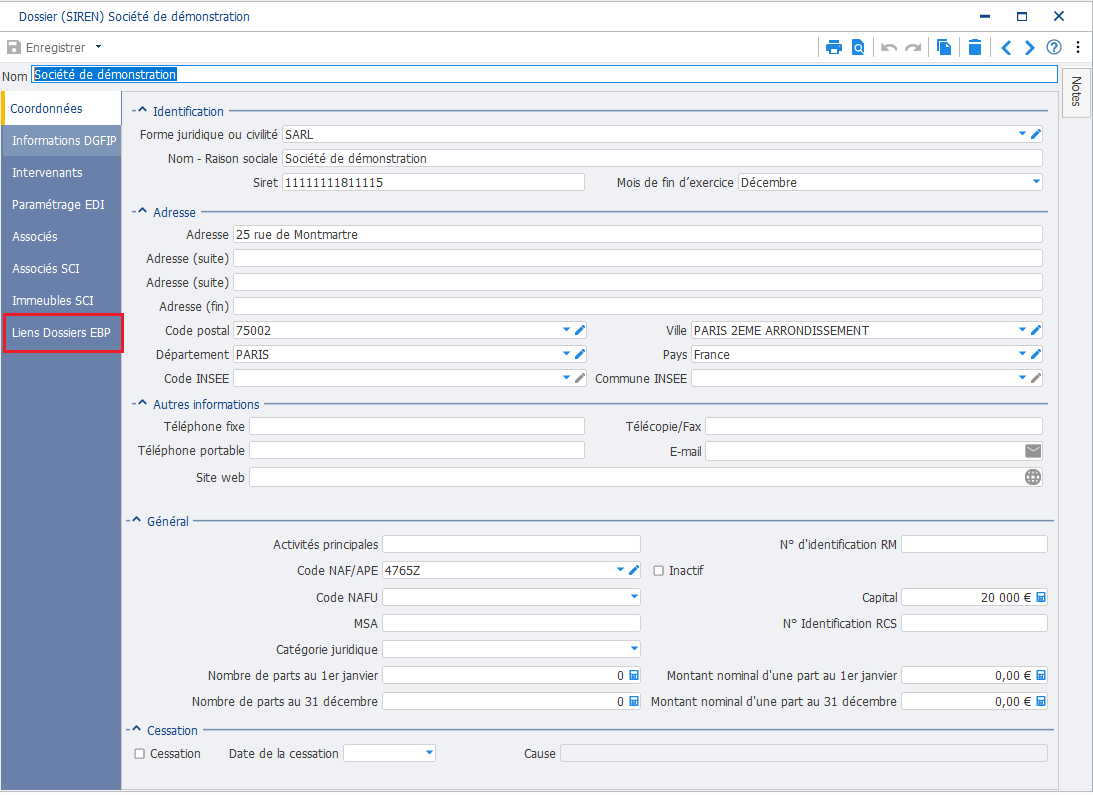Open the Catégorie juridique dropdown

click(x=634, y=649)
